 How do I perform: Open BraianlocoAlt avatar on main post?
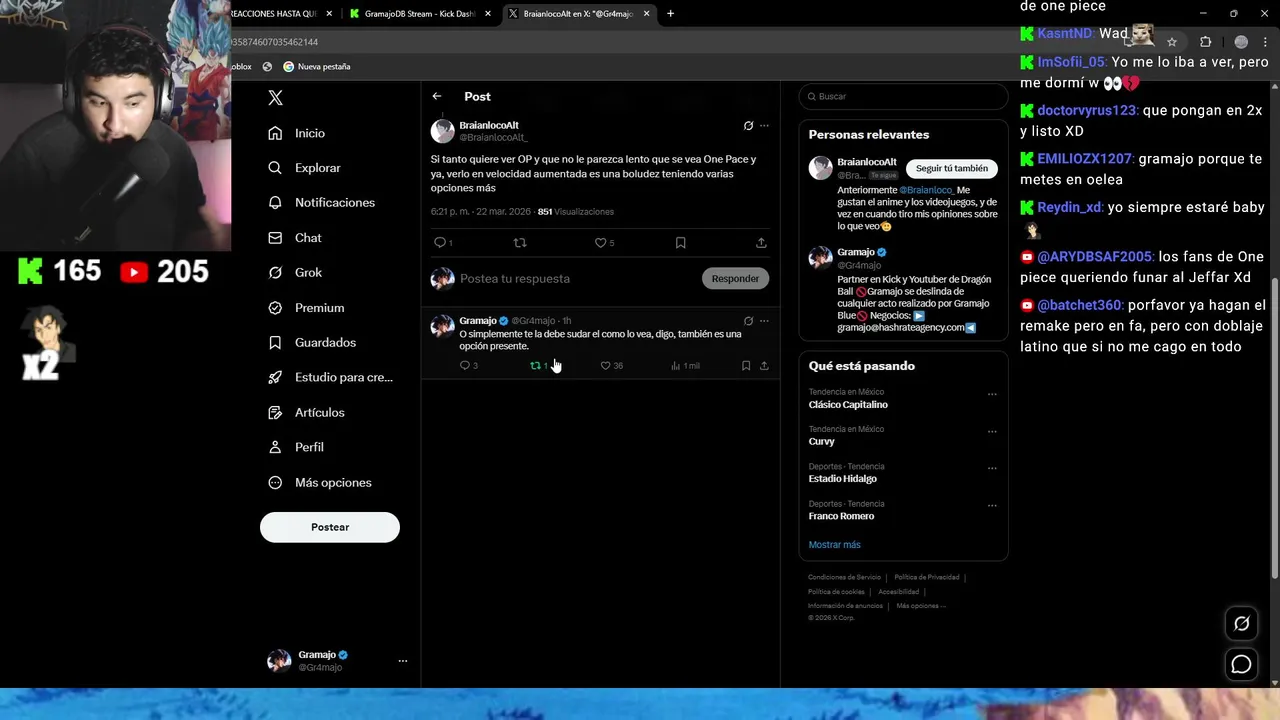(x=442, y=131)
